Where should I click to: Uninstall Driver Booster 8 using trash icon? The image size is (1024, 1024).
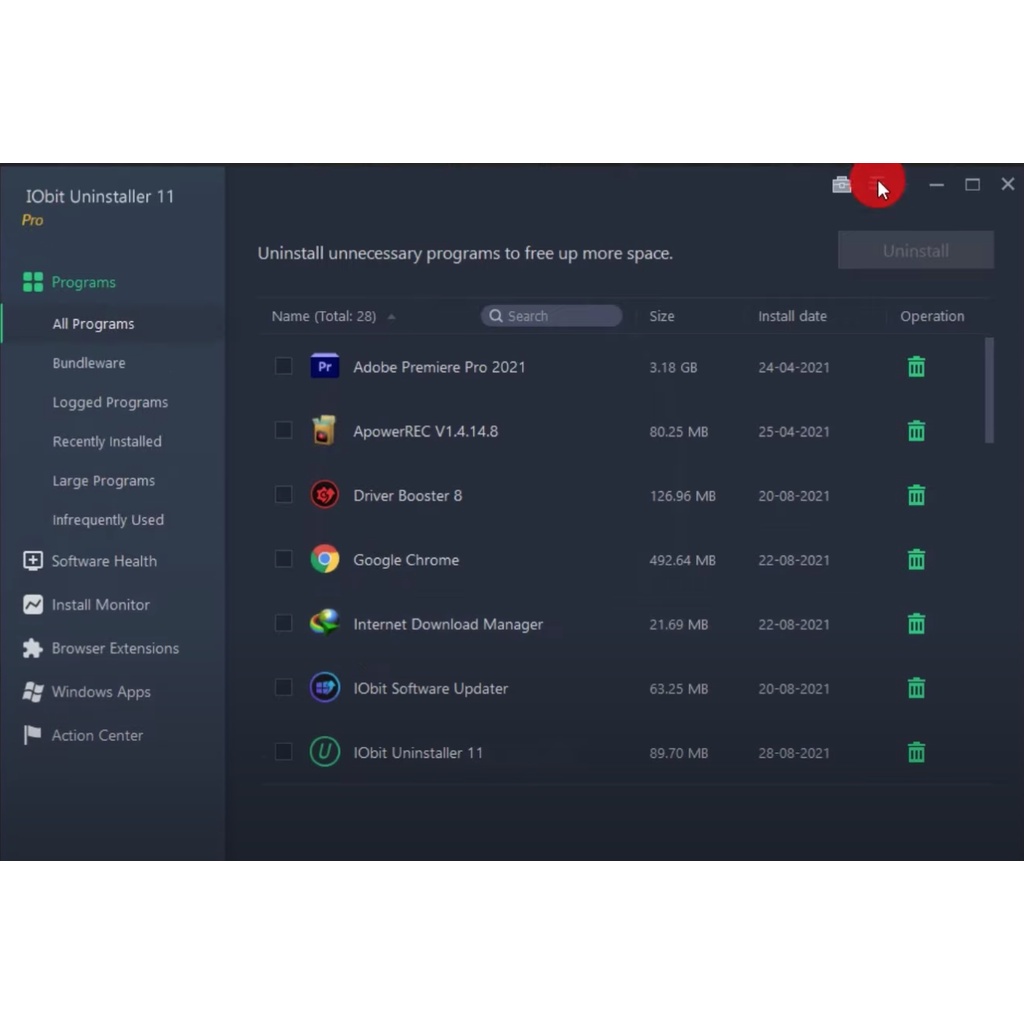(x=916, y=496)
